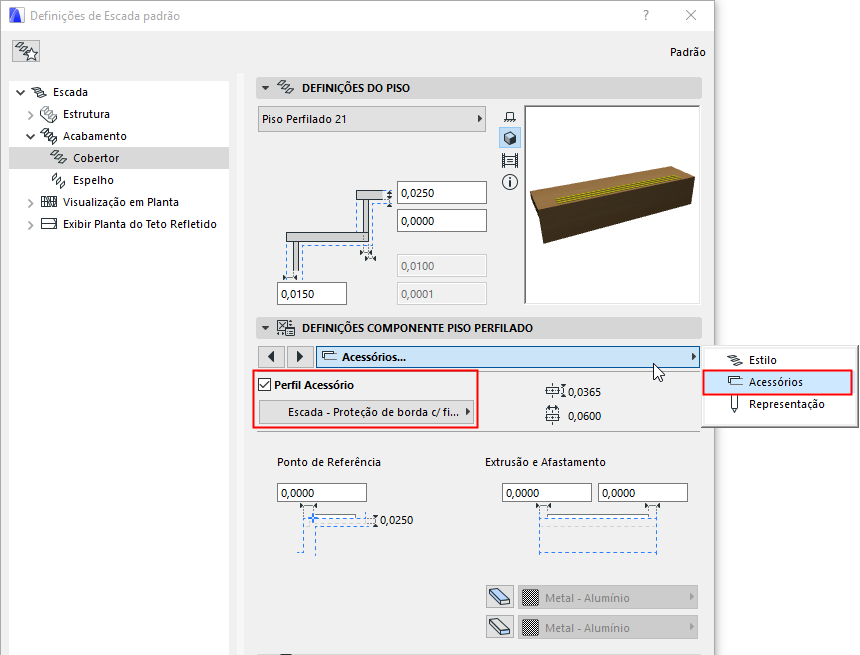Choose Estilo from the popup menu
860x655 pixels.
(x=779, y=360)
